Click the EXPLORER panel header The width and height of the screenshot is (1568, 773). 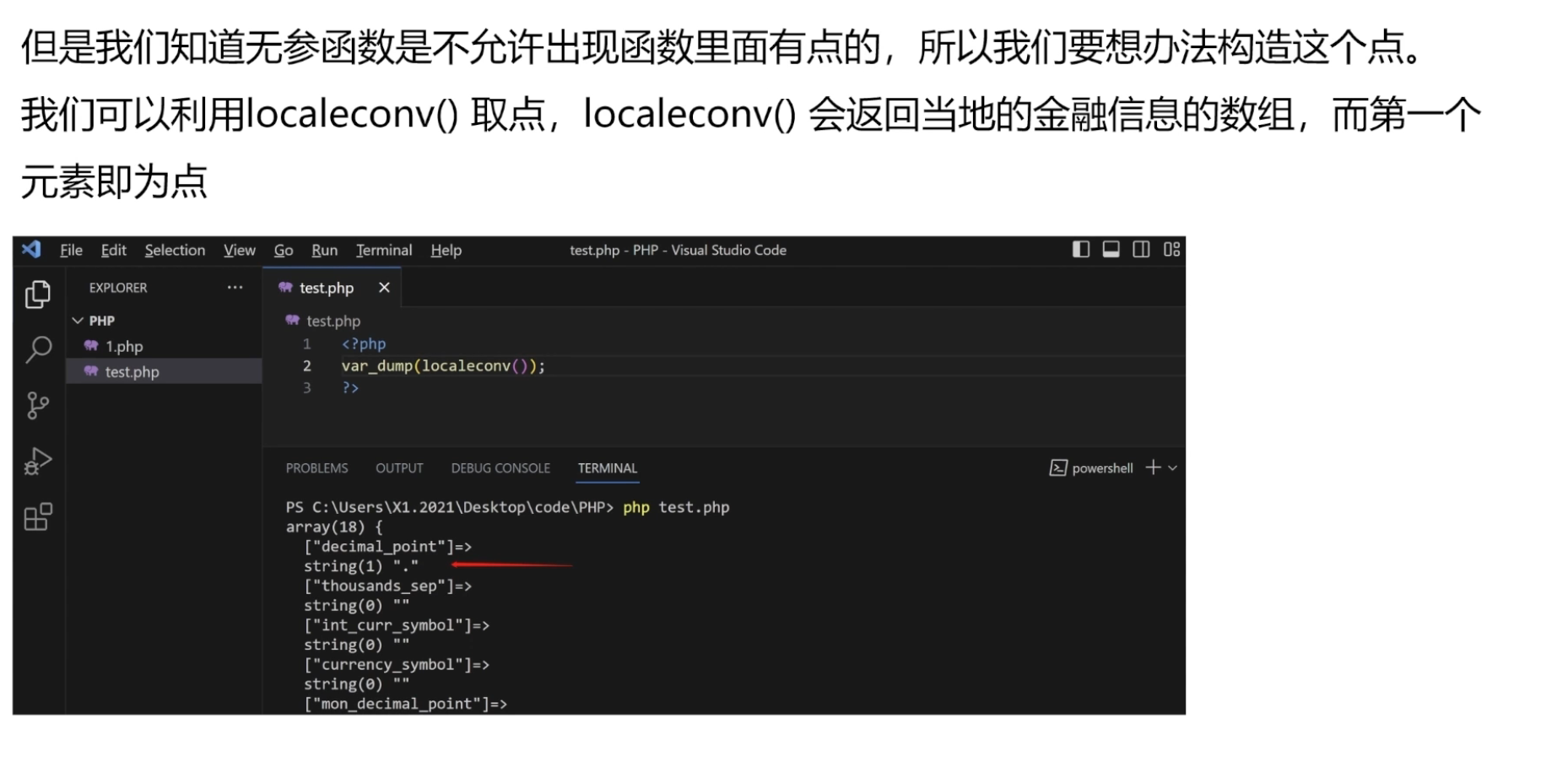coord(118,288)
